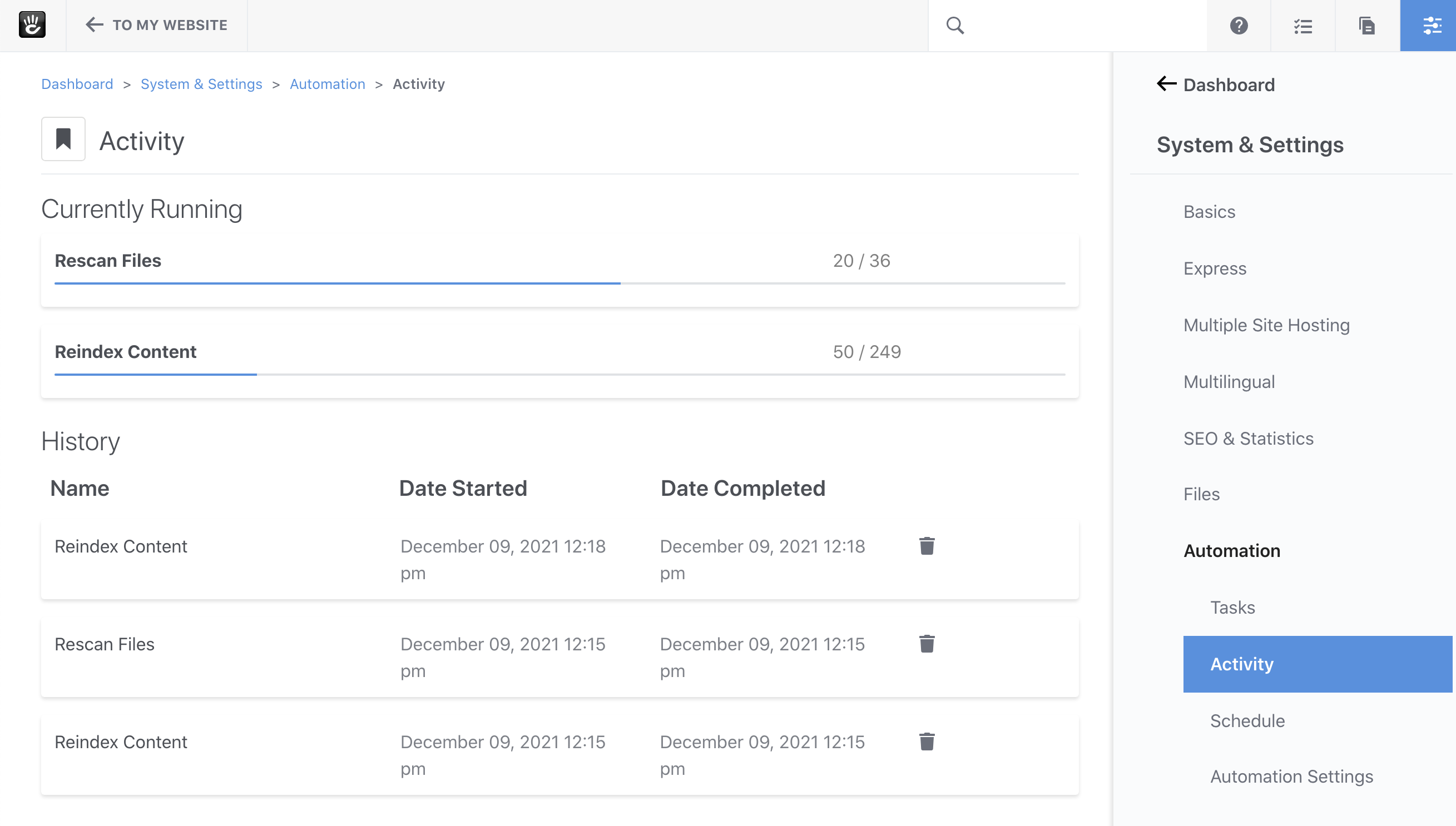Open Schedule under Automation section

point(1247,720)
